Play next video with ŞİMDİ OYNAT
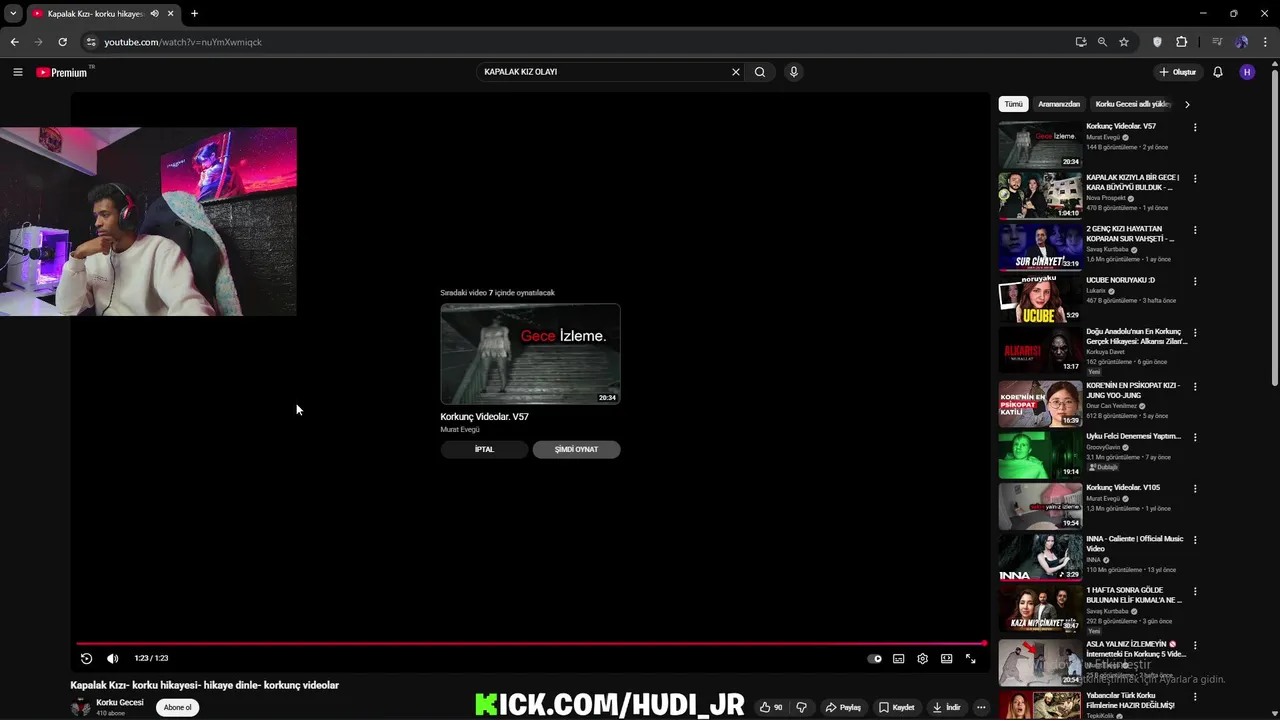The width and height of the screenshot is (1280, 720). coord(576,449)
